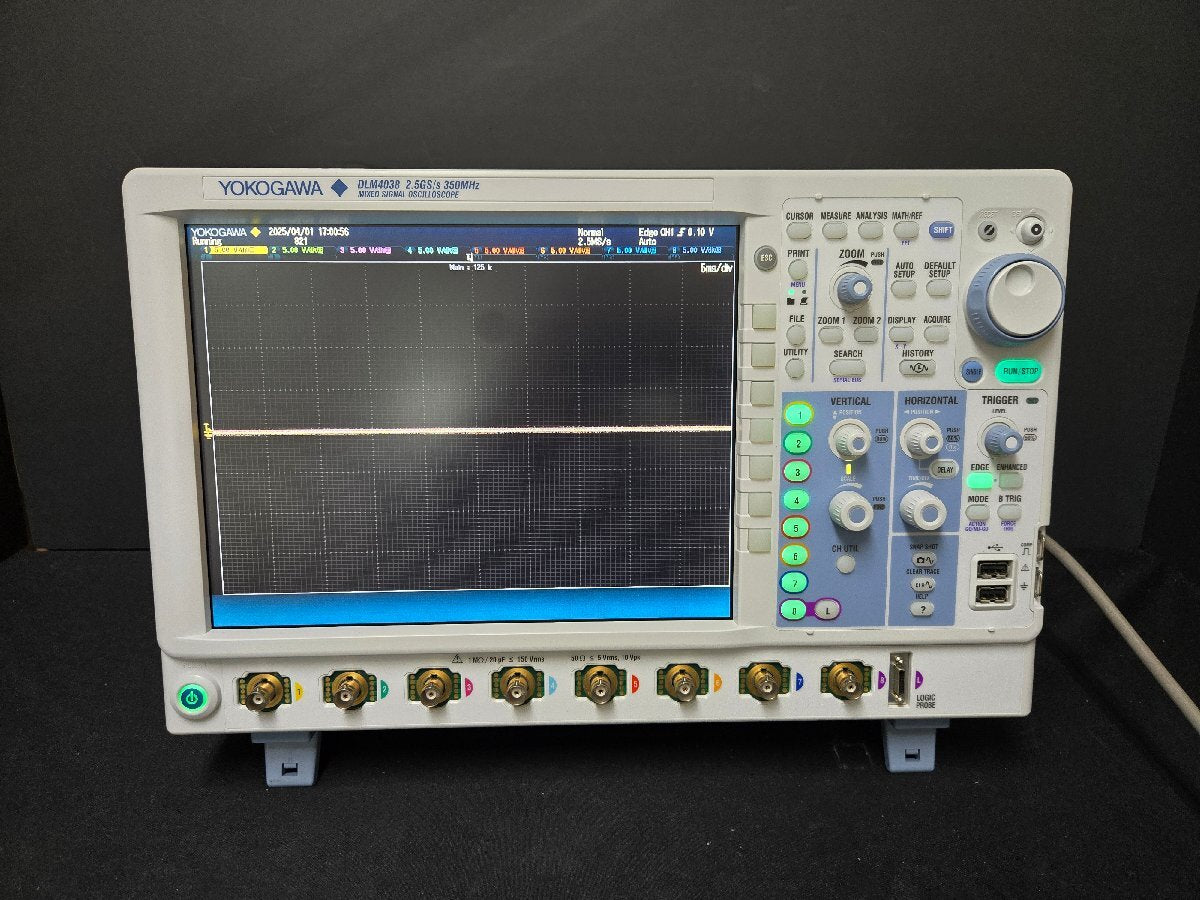Toggle channel 3 button
Screen dimensions: 1200x900
pos(796,471)
